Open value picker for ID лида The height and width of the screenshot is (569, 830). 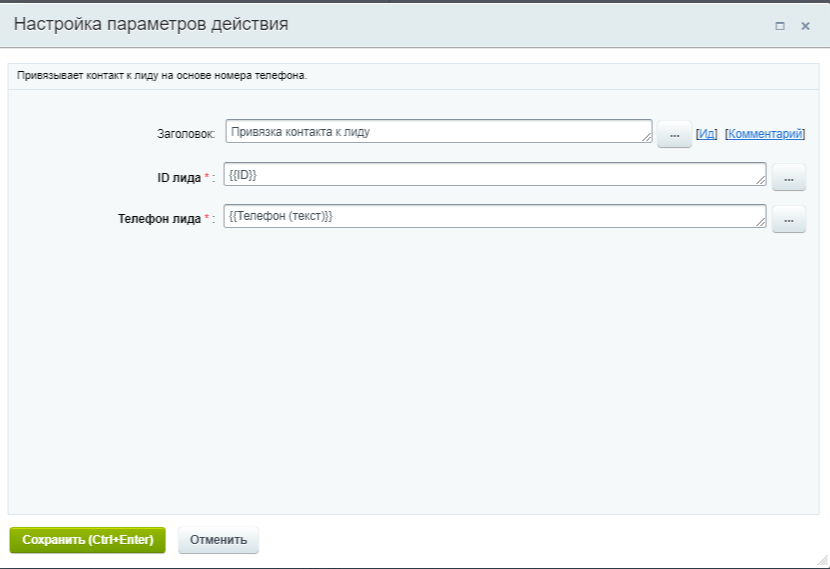click(x=788, y=178)
